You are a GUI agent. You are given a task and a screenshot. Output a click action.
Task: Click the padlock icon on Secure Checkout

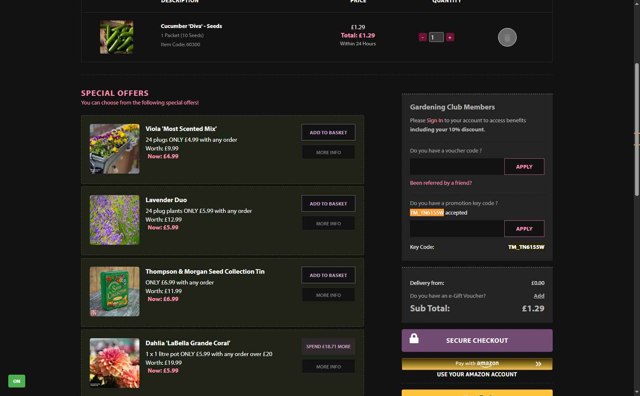coord(414,338)
